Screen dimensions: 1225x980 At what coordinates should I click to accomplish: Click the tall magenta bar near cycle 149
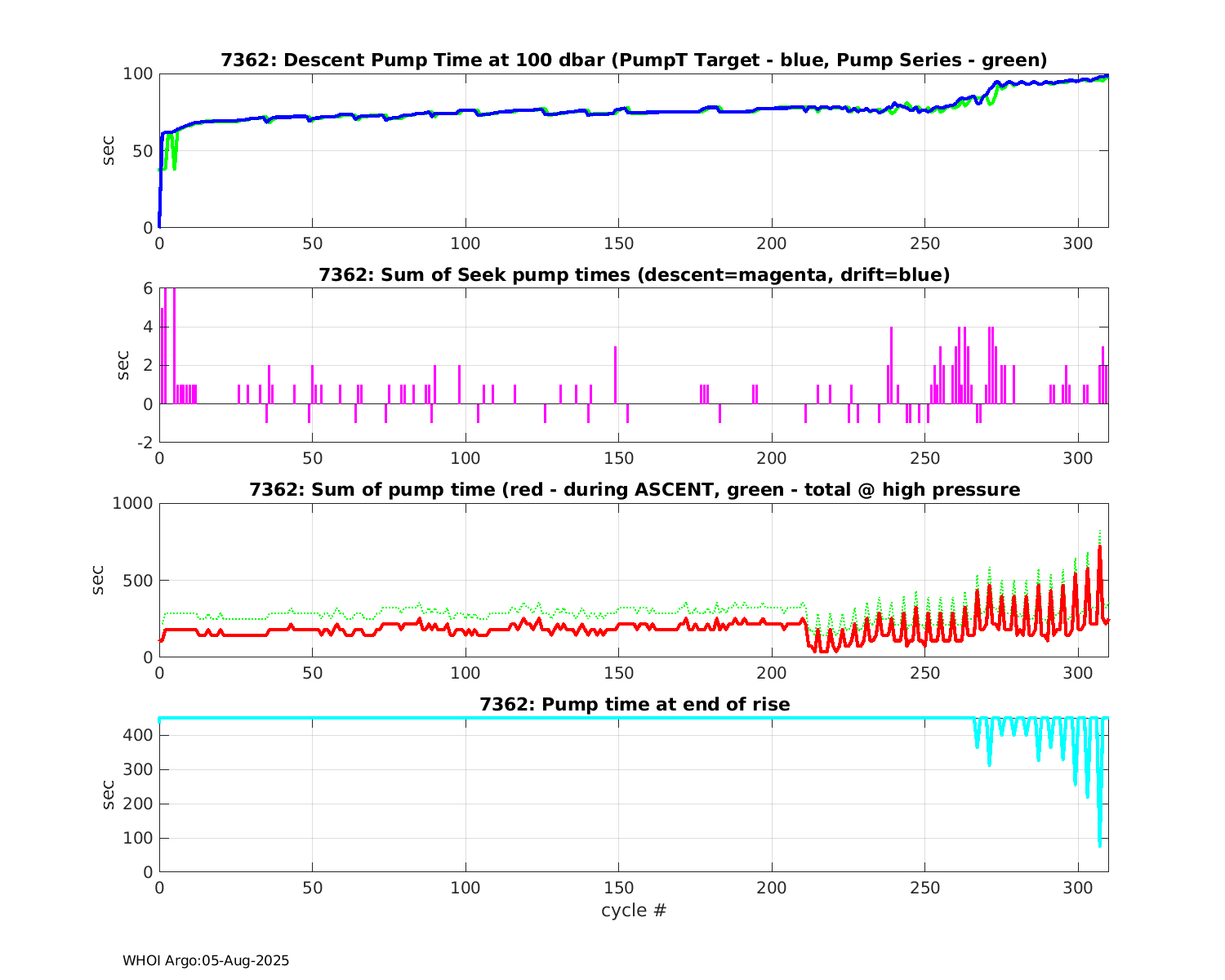615,374
